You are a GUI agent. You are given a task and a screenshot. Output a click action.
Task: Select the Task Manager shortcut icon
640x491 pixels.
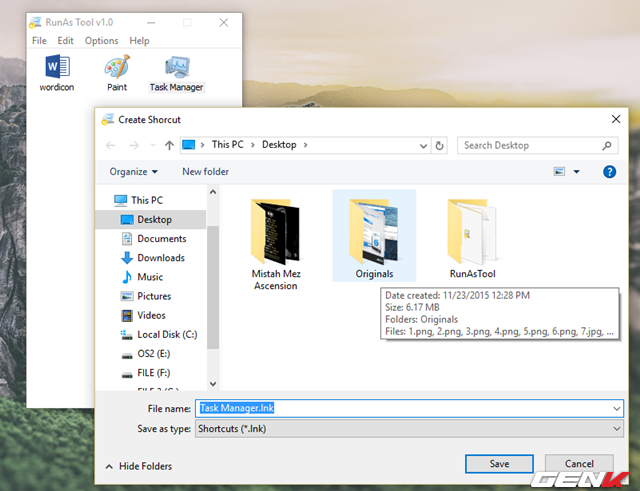[176, 71]
